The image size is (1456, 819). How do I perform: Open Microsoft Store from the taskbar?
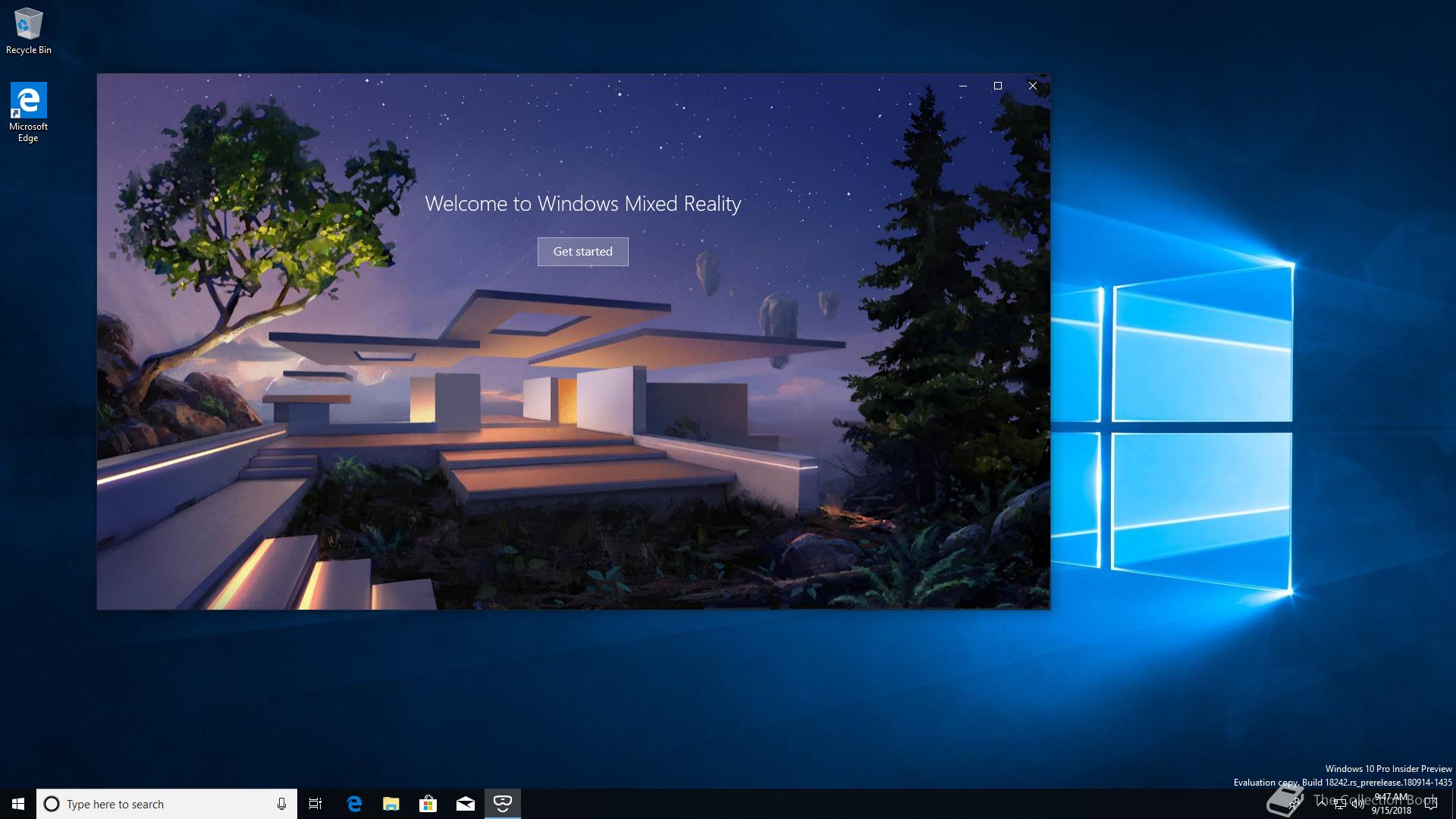428,804
